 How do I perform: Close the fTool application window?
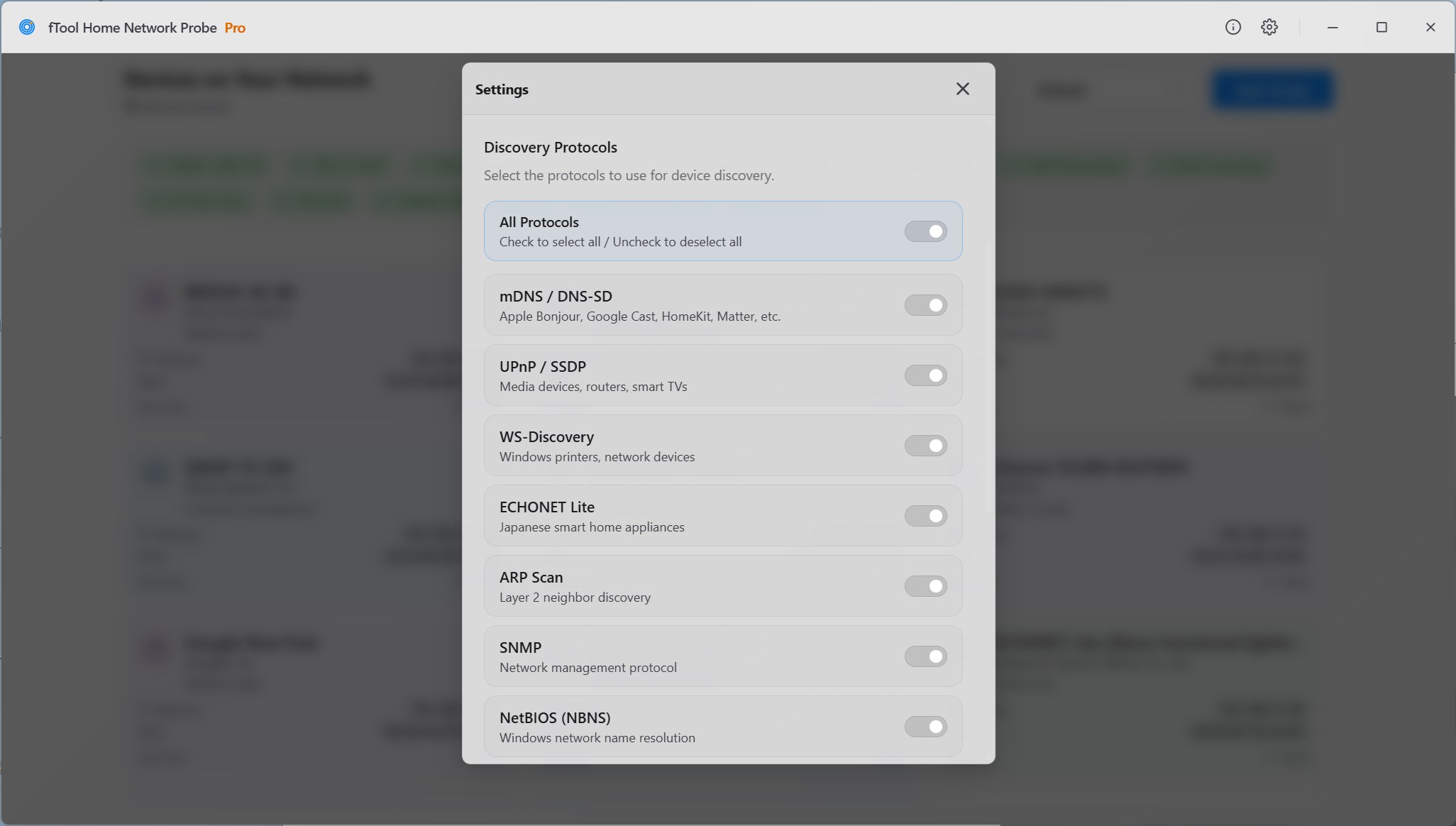pos(1430,27)
